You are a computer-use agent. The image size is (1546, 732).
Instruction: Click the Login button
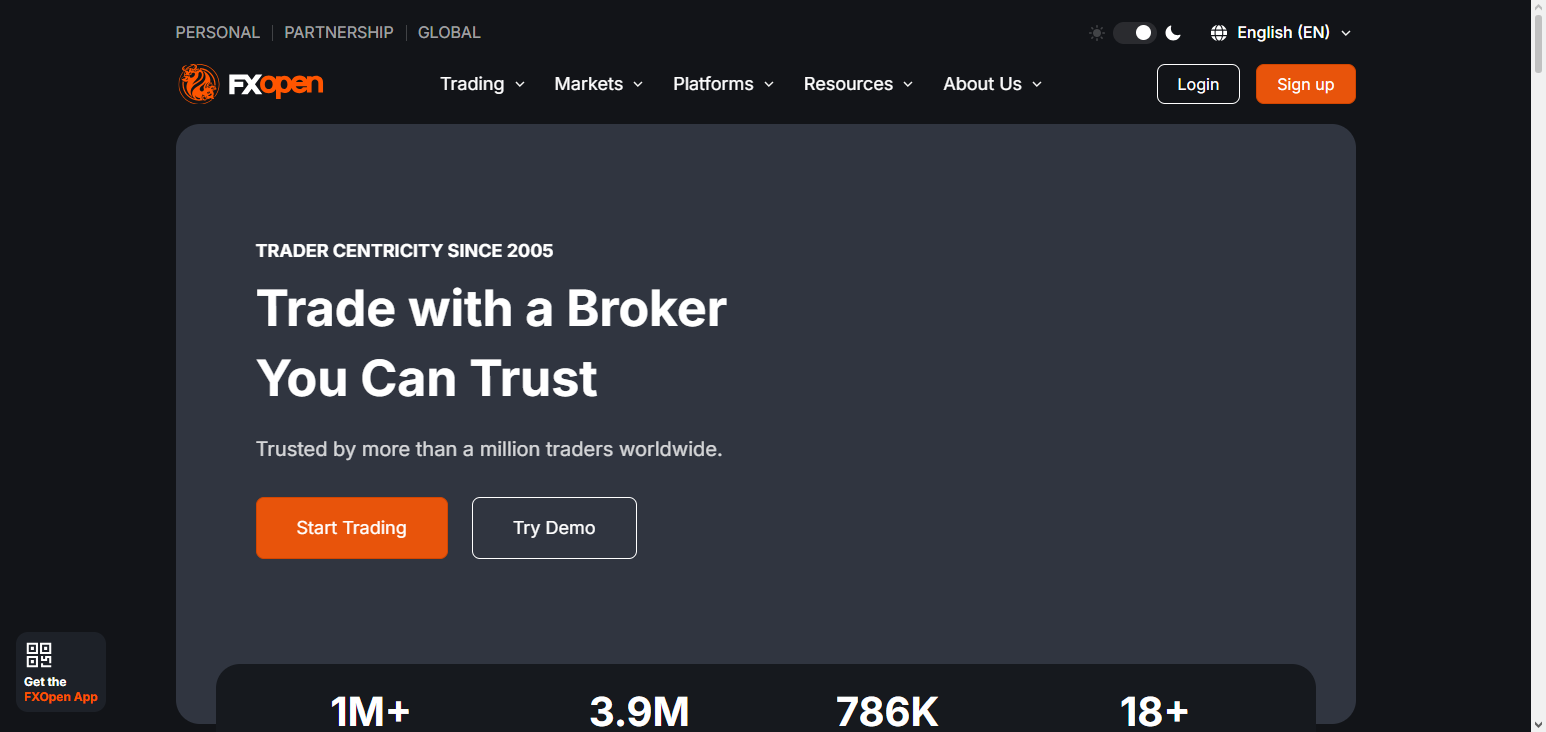(1198, 84)
